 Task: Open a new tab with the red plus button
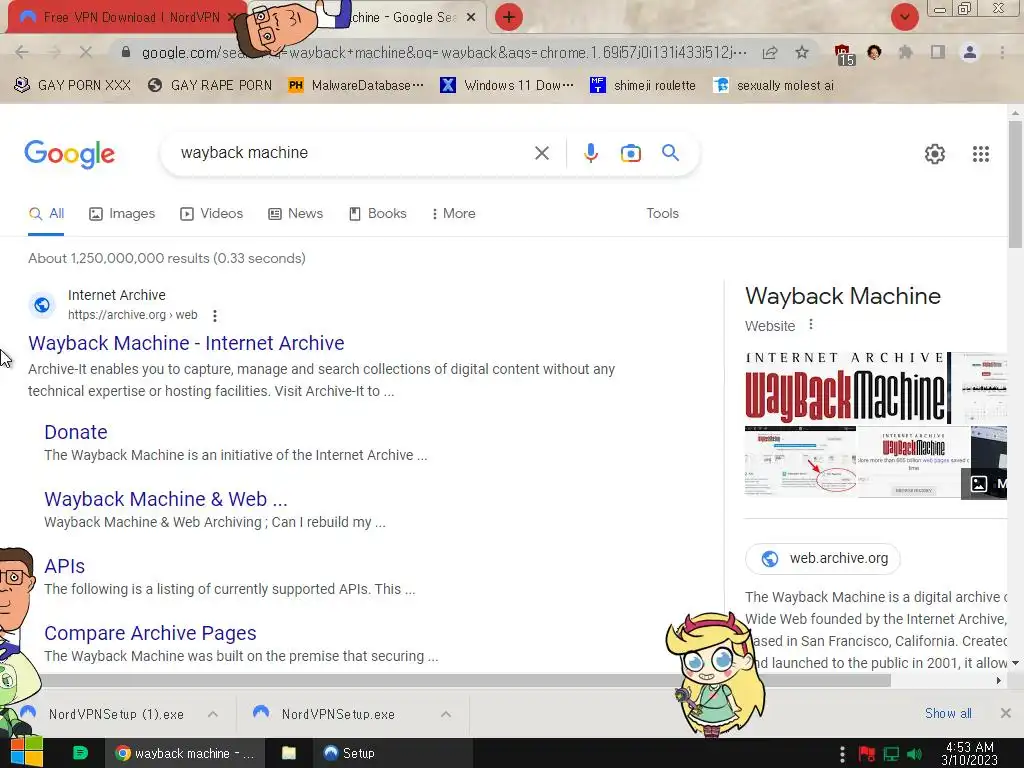click(x=508, y=17)
